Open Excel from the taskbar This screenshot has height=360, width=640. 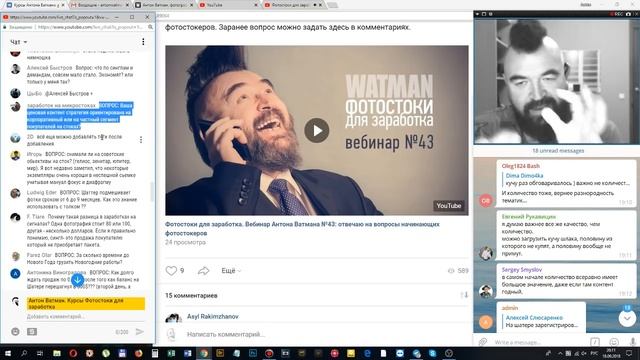[171, 353]
